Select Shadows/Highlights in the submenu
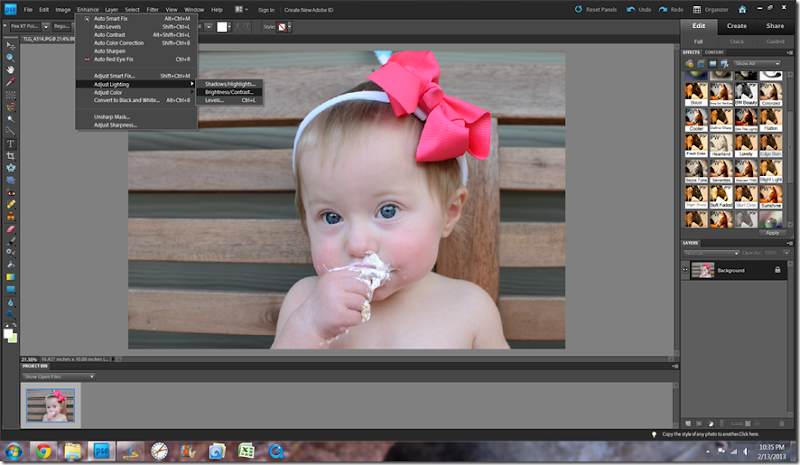The image size is (800, 465). [x=230, y=83]
